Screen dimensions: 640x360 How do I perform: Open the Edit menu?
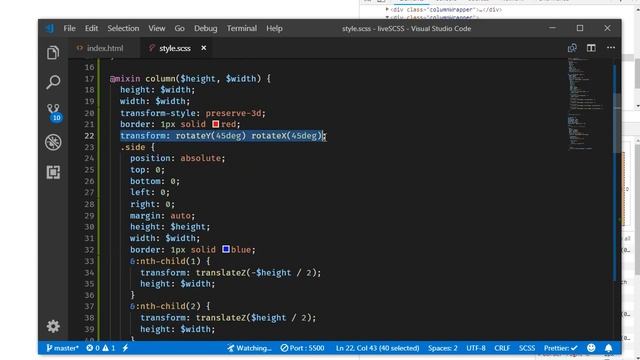(91, 28)
